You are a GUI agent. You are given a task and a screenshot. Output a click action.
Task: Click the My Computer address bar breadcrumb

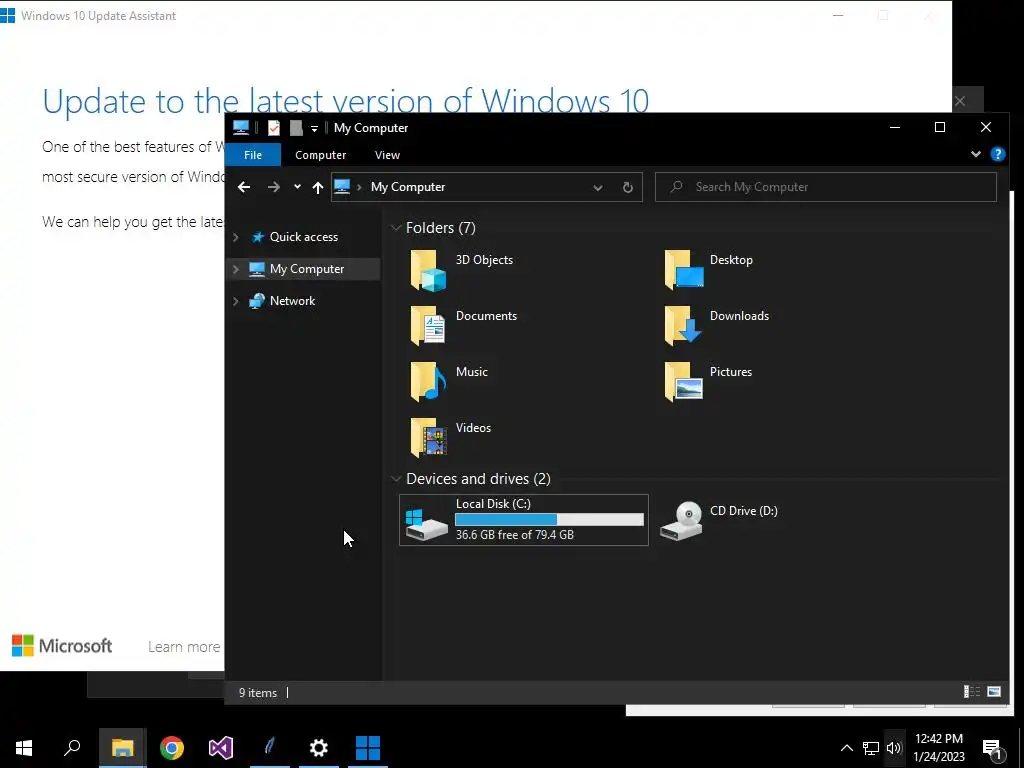pyautogui.click(x=408, y=187)
